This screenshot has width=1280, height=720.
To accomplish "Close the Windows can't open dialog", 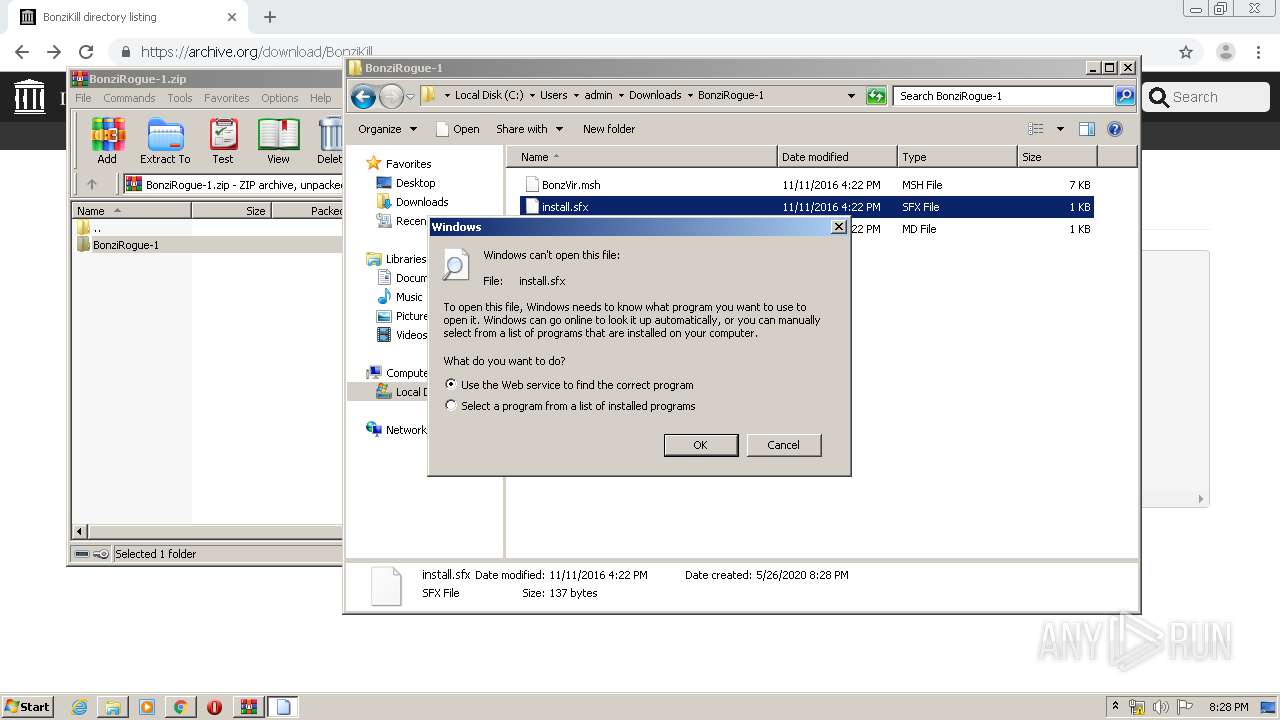I will click(x=839, y=227).
